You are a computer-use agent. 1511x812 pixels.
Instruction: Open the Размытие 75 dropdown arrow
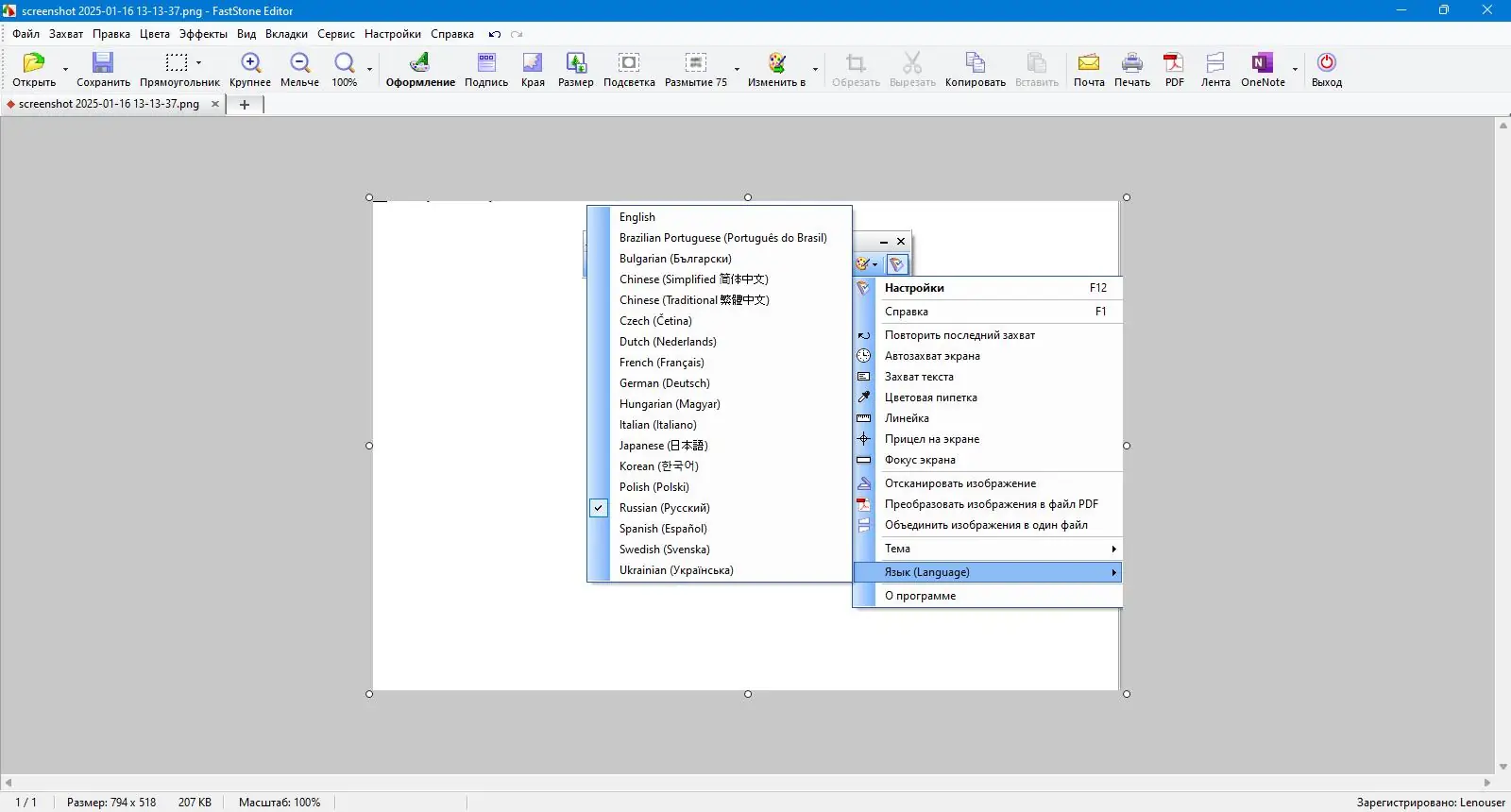(737, 69)
